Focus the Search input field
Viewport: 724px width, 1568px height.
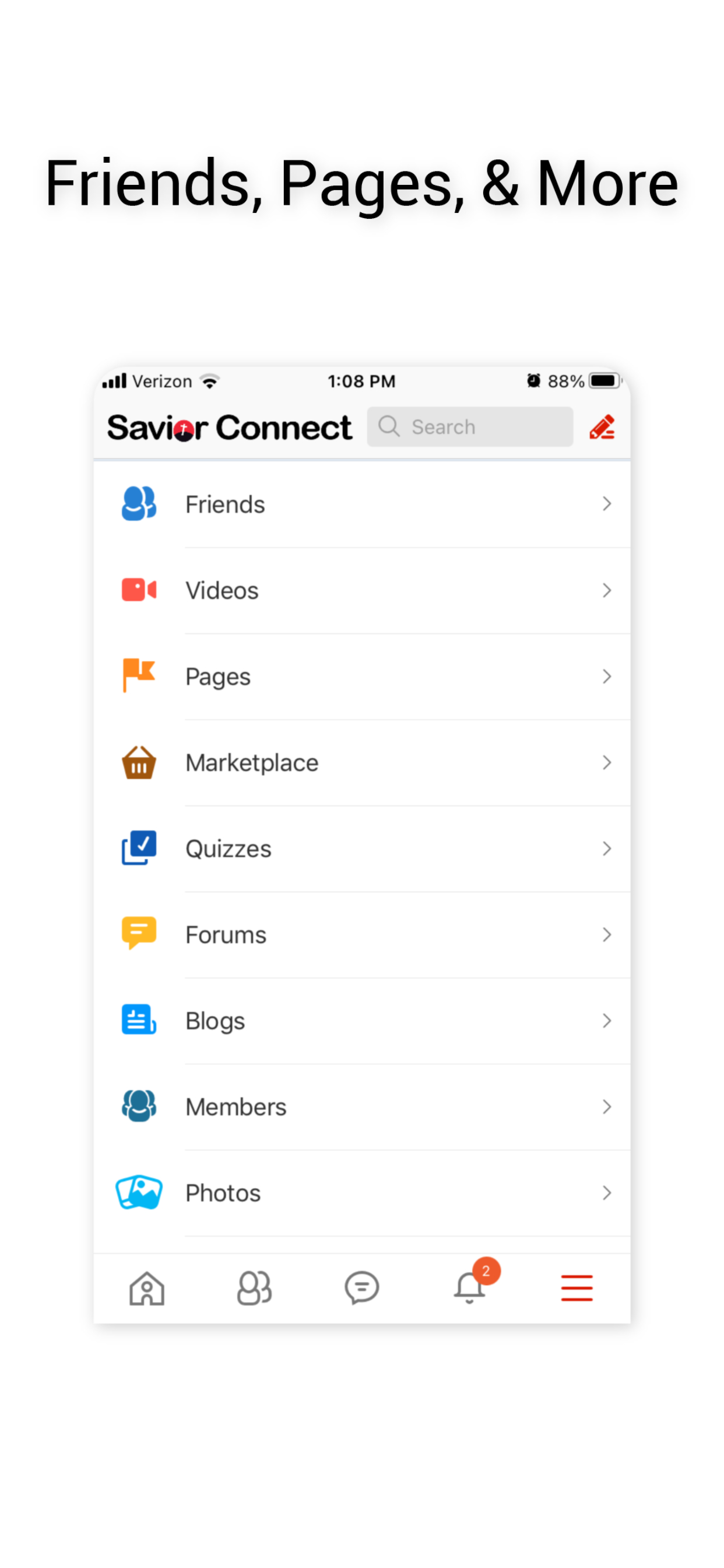pyautogui.click(x=470, y=428)
